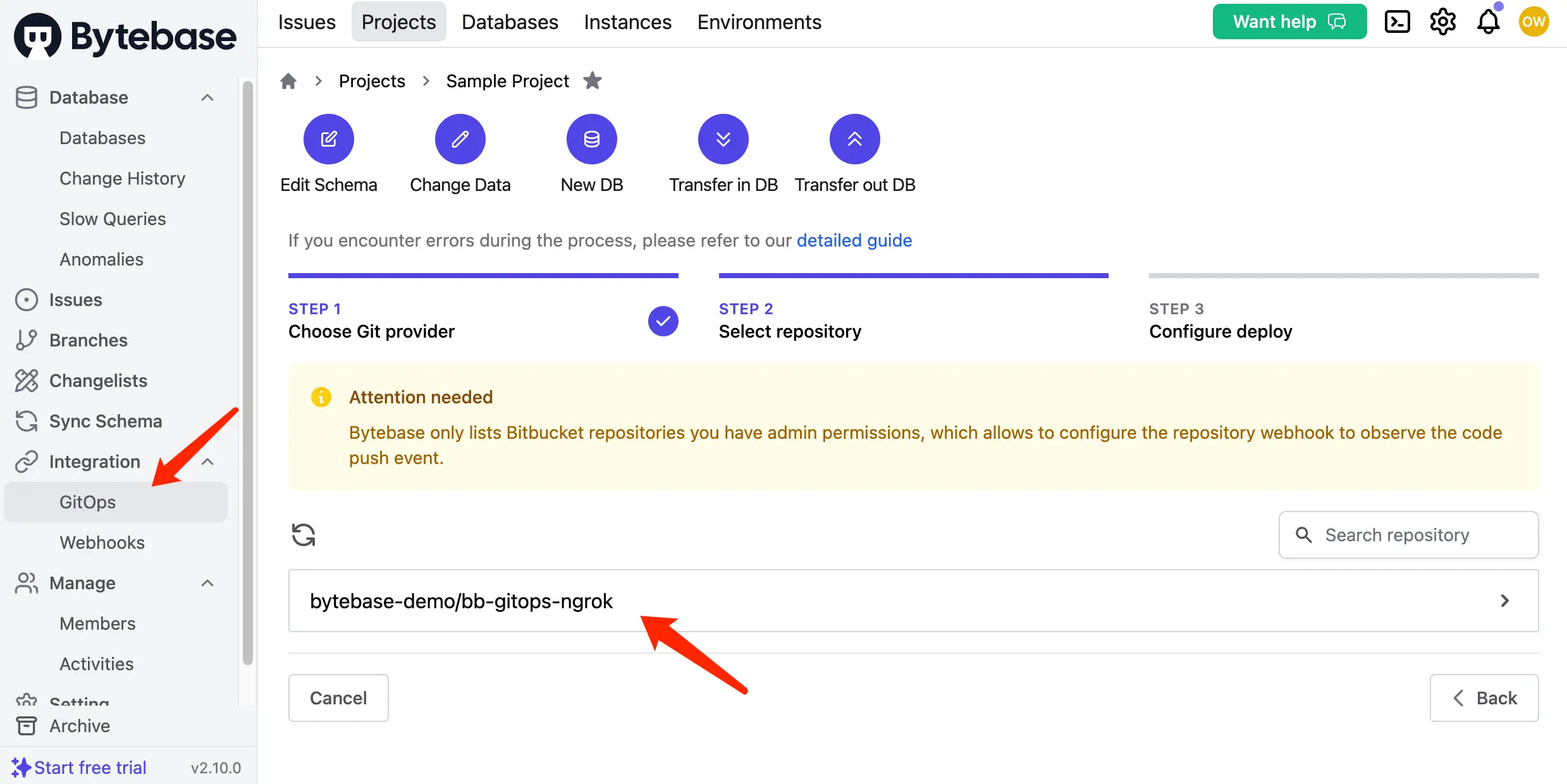Click the Changelists icon in sidebar

(x=27, y=381)
